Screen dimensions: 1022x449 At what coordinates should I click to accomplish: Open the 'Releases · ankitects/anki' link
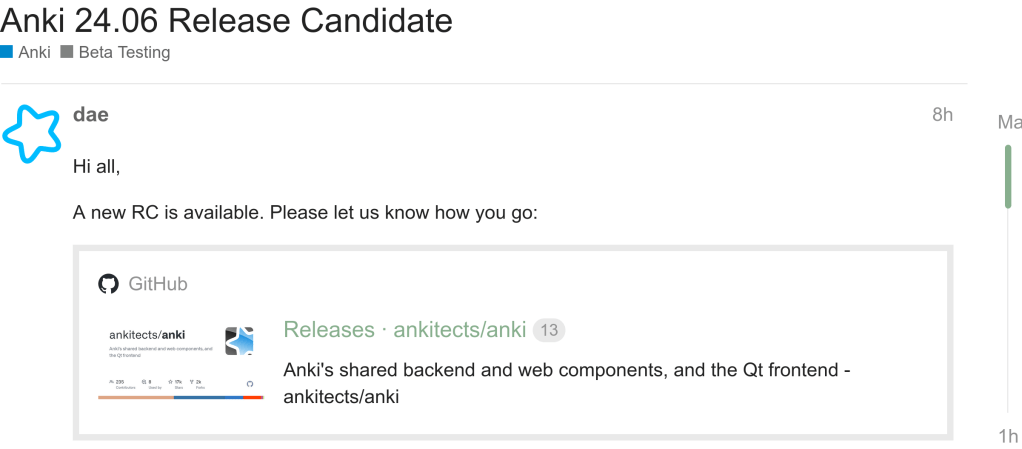click(x=405, y=330)
